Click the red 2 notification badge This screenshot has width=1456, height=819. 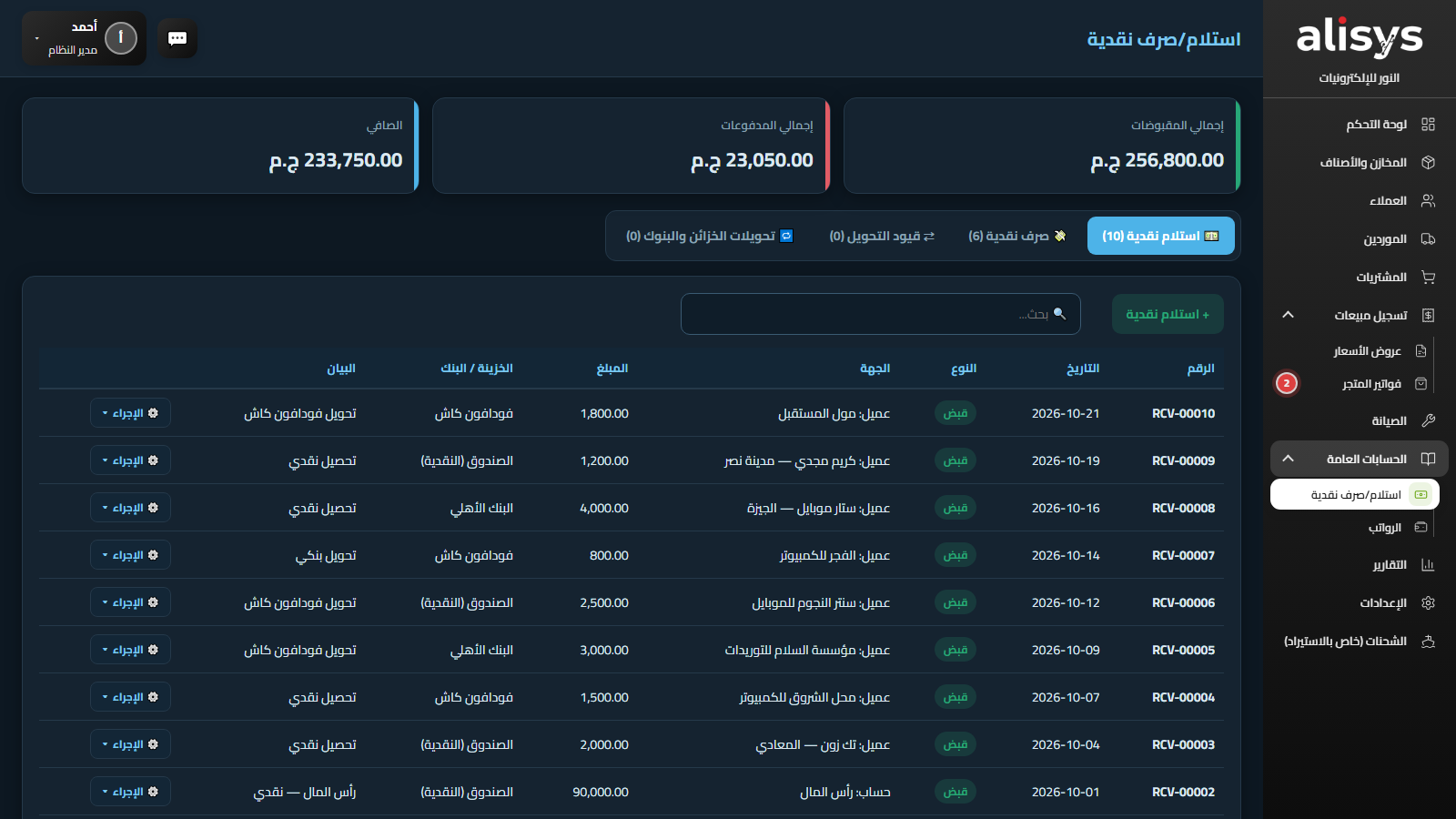(x=1287, y=383)
